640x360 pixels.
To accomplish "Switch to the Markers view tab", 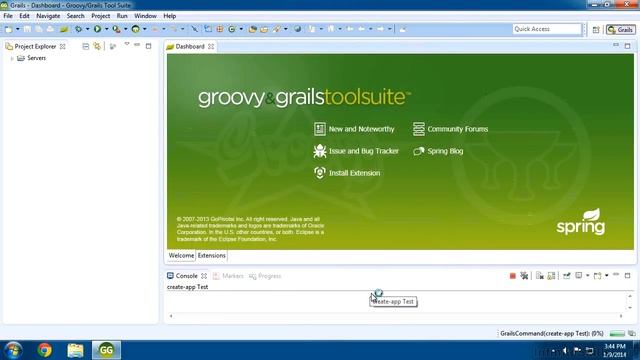I will pyautogui.click(x=228, y=276).
